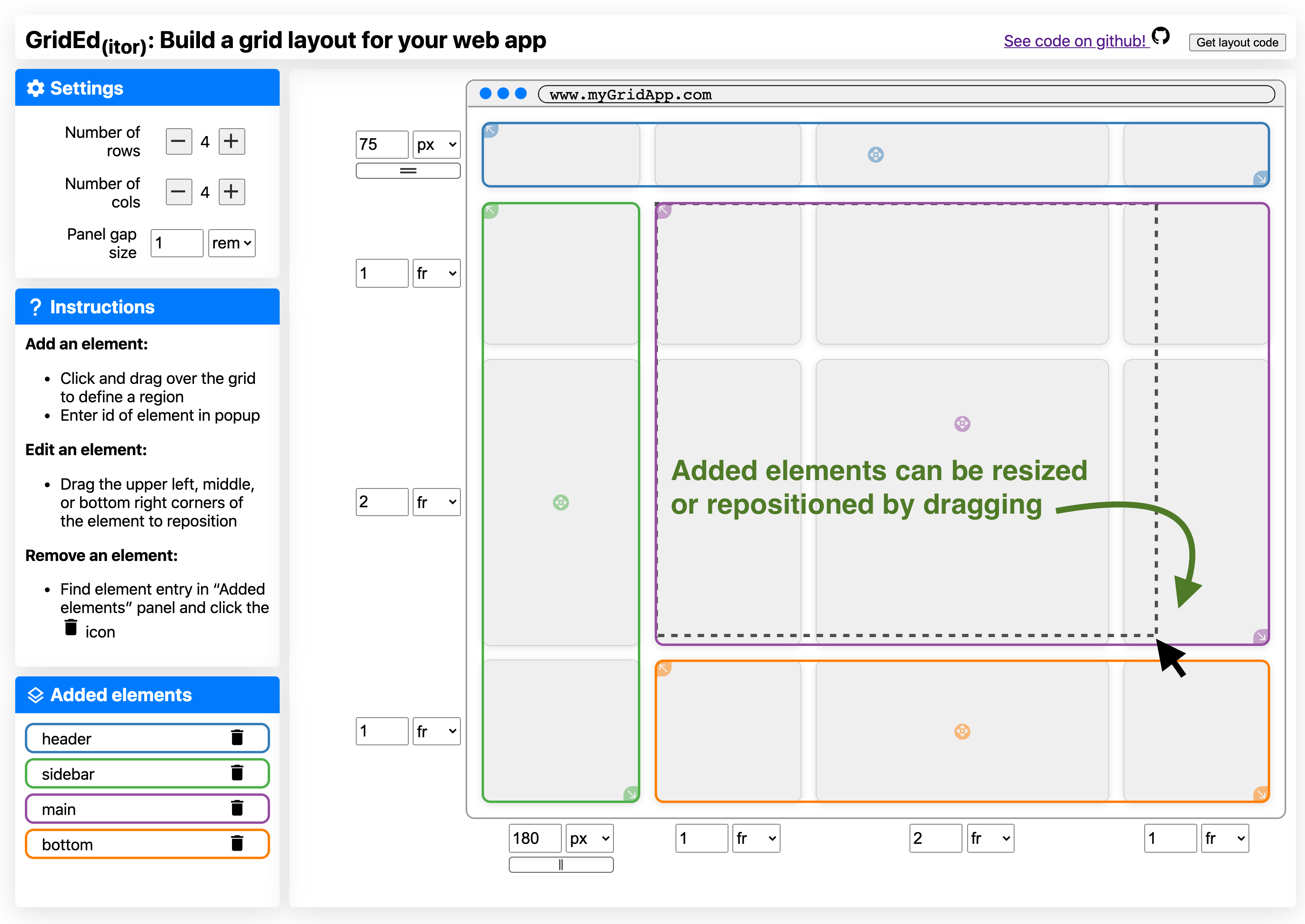Click the Get layout code button
1305x924 pixels.
click(1237, 42)
